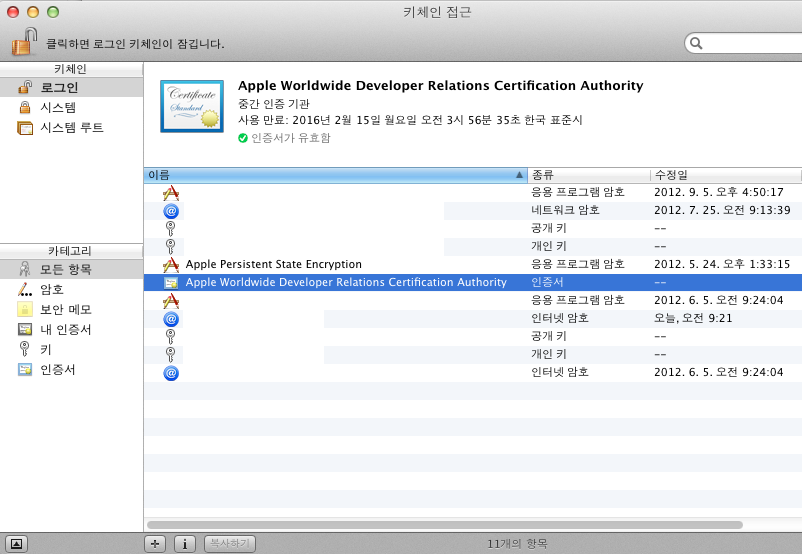
Task: Toggle the keychain list view button at bottom left
Action: pos(16,544)
